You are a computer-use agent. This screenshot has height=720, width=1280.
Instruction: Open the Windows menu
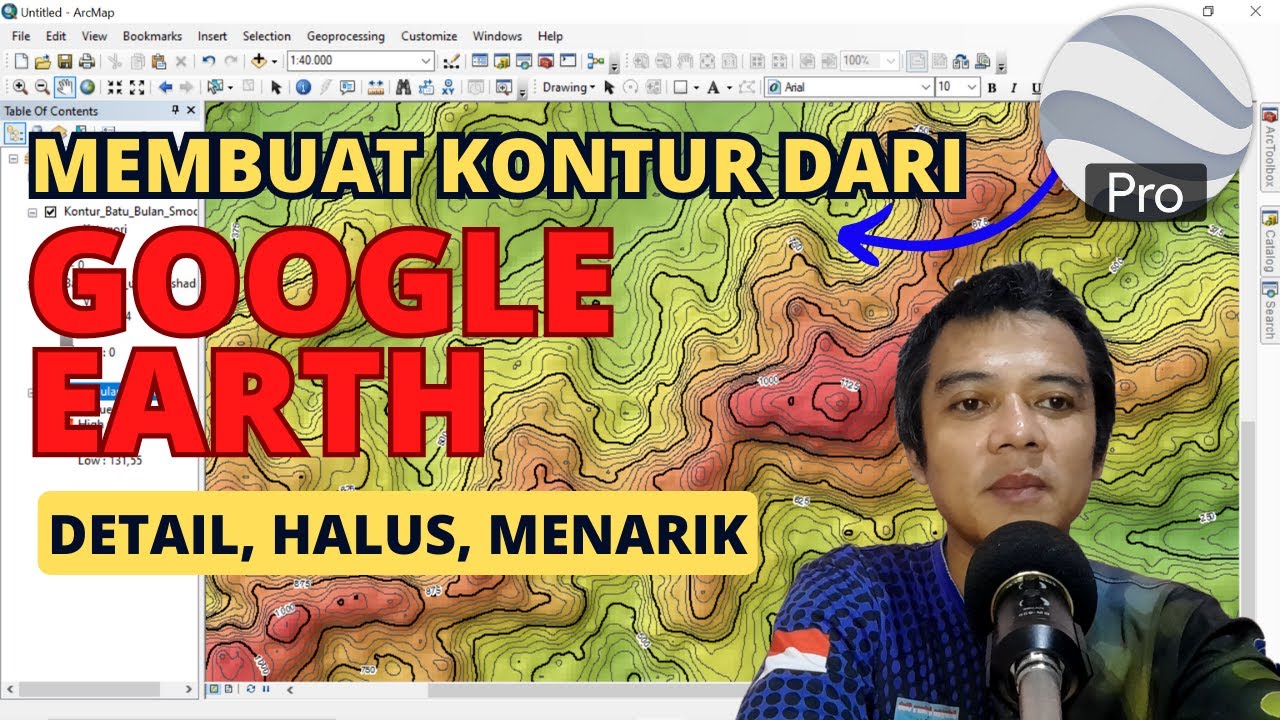pyautogui.click(x=497, y=36)
